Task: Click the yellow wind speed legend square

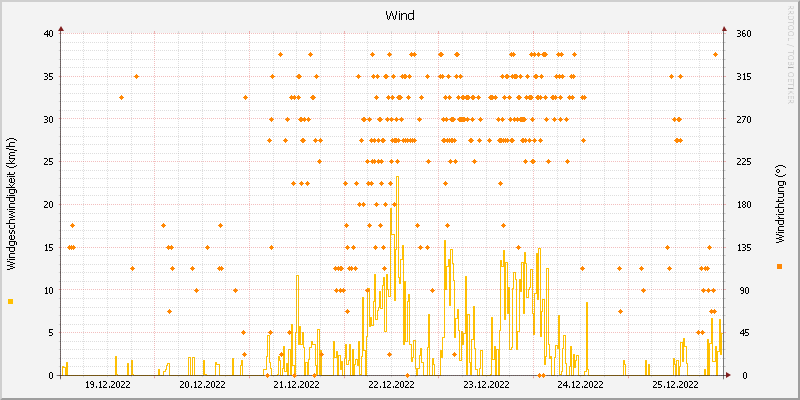Action: pyautogui.click(x=11, y=302)
